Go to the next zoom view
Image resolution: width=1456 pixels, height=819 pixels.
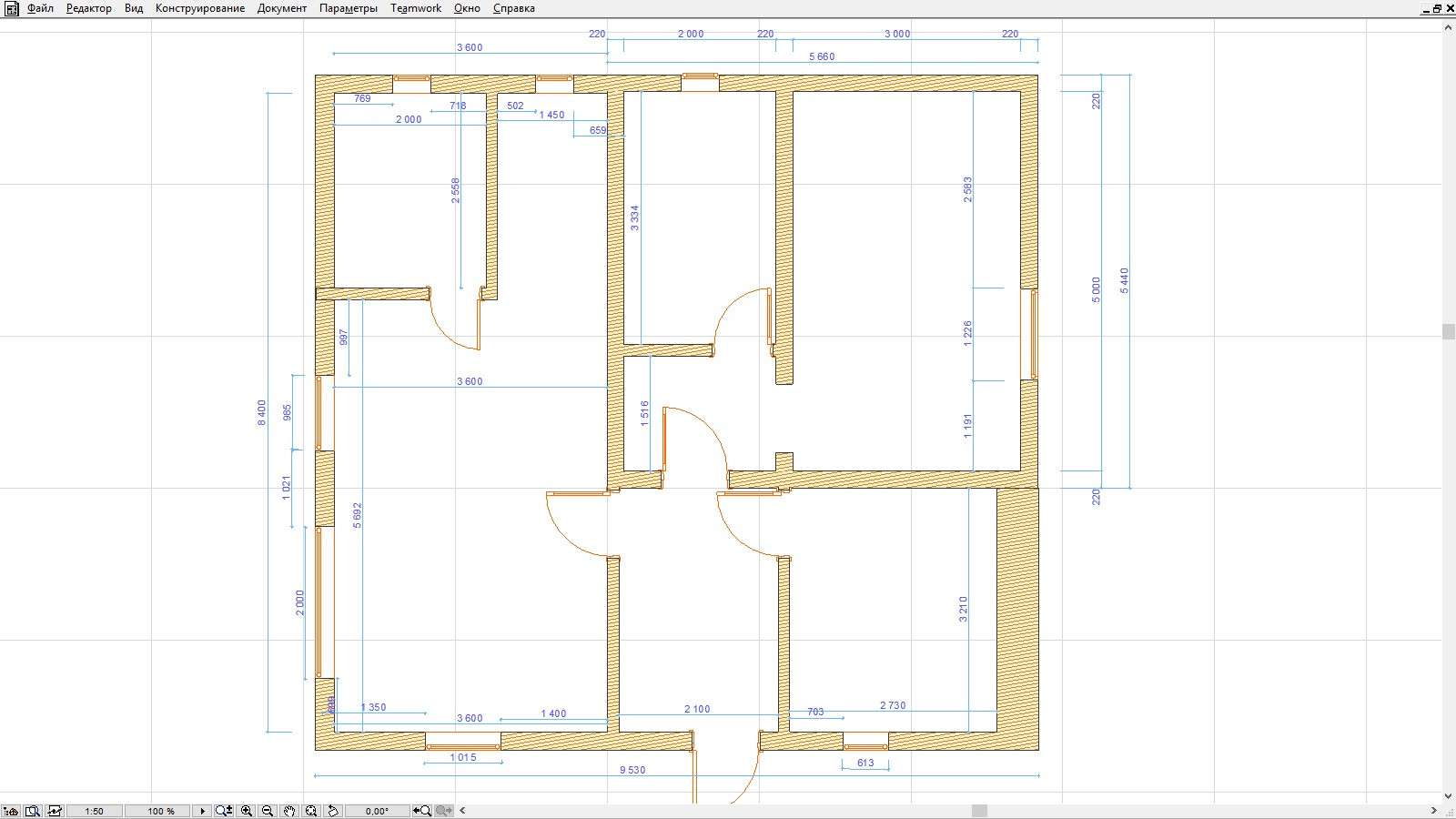[444, 811]
